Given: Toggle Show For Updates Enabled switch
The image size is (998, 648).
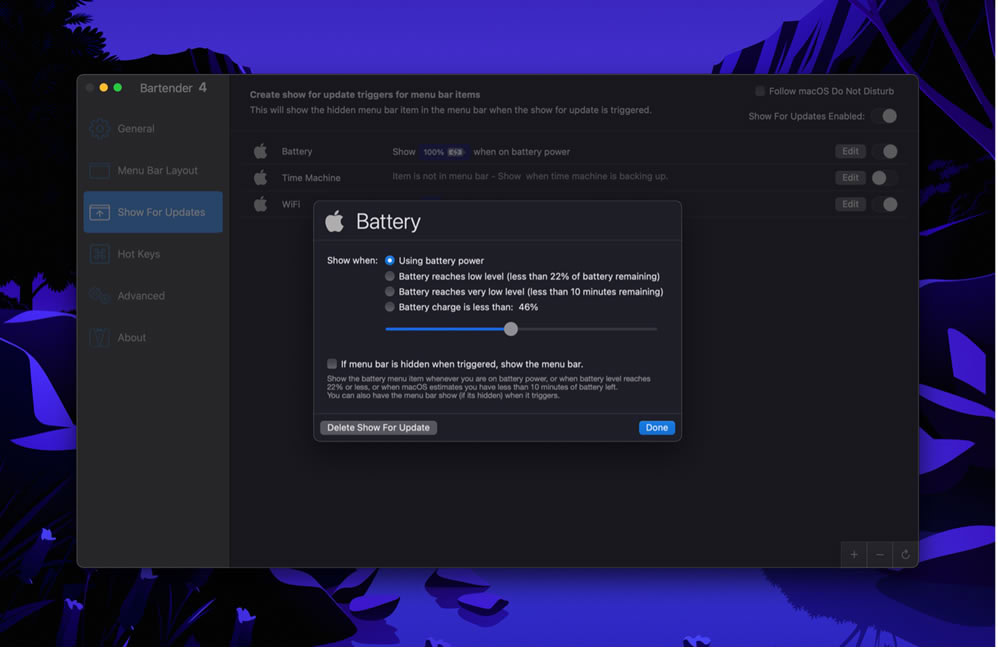Looking at the screenshot, I should (885, 116).
